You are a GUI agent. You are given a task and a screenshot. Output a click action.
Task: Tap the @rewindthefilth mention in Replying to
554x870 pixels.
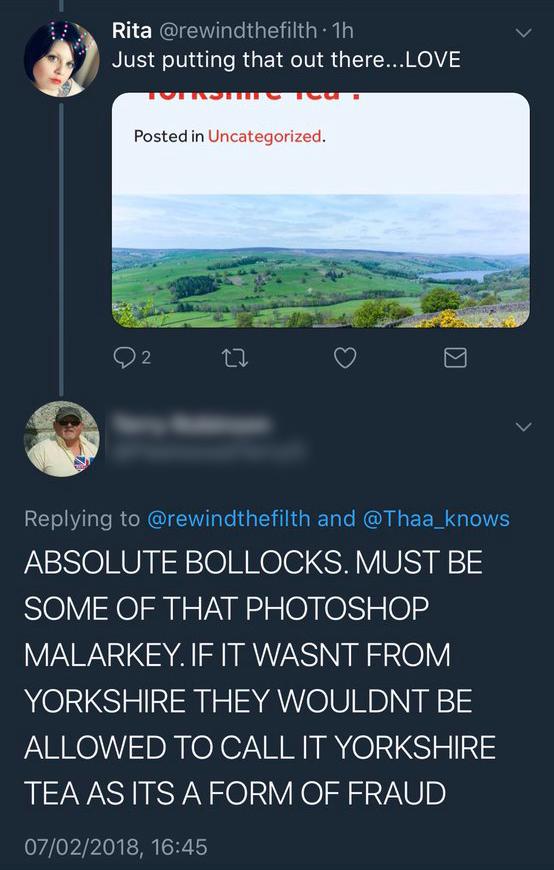point(229,519)
